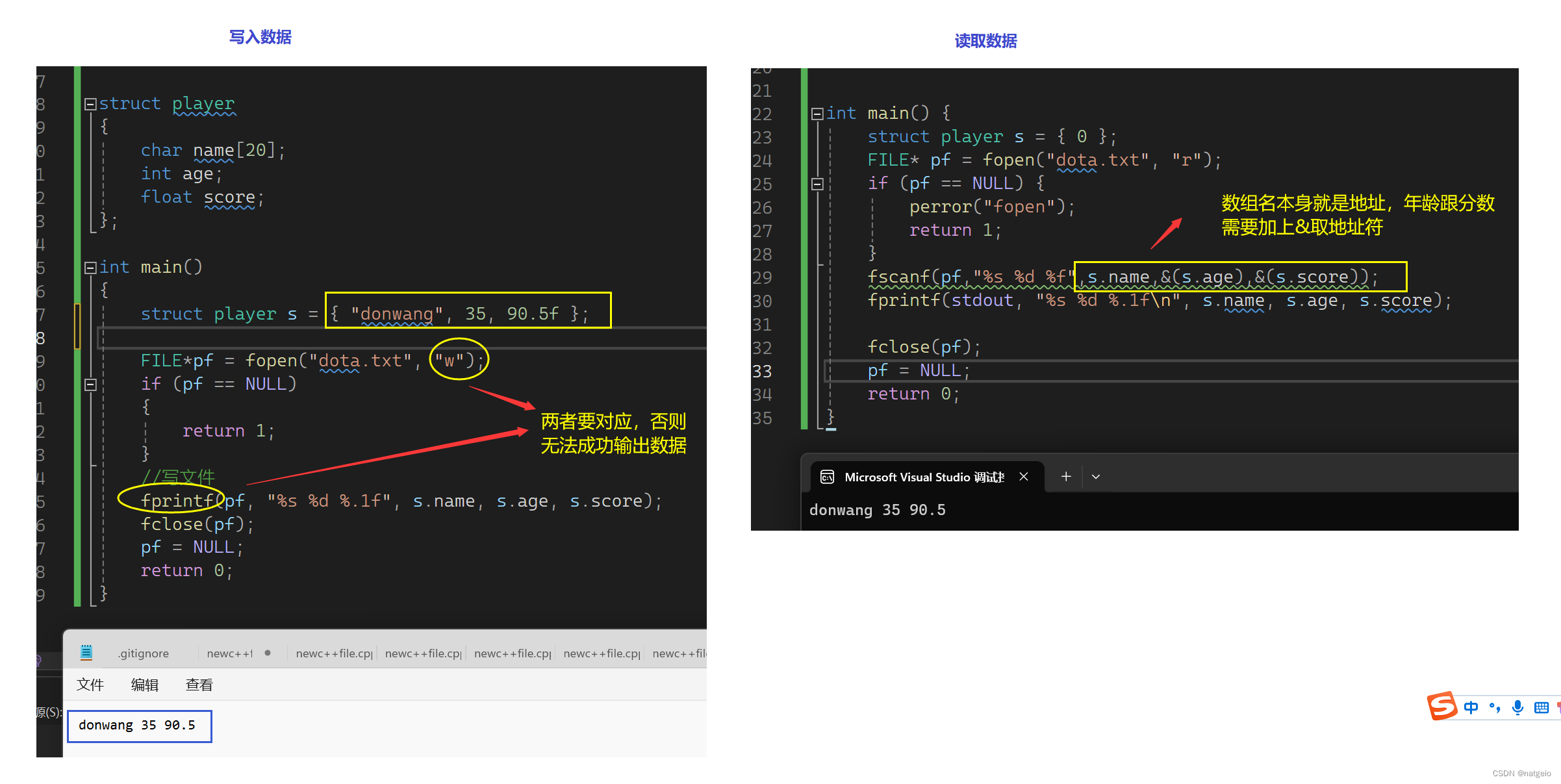Close the Microsoft Visual Studio debug console tab
The image size is (1561, 784).
coord(1024,477)
